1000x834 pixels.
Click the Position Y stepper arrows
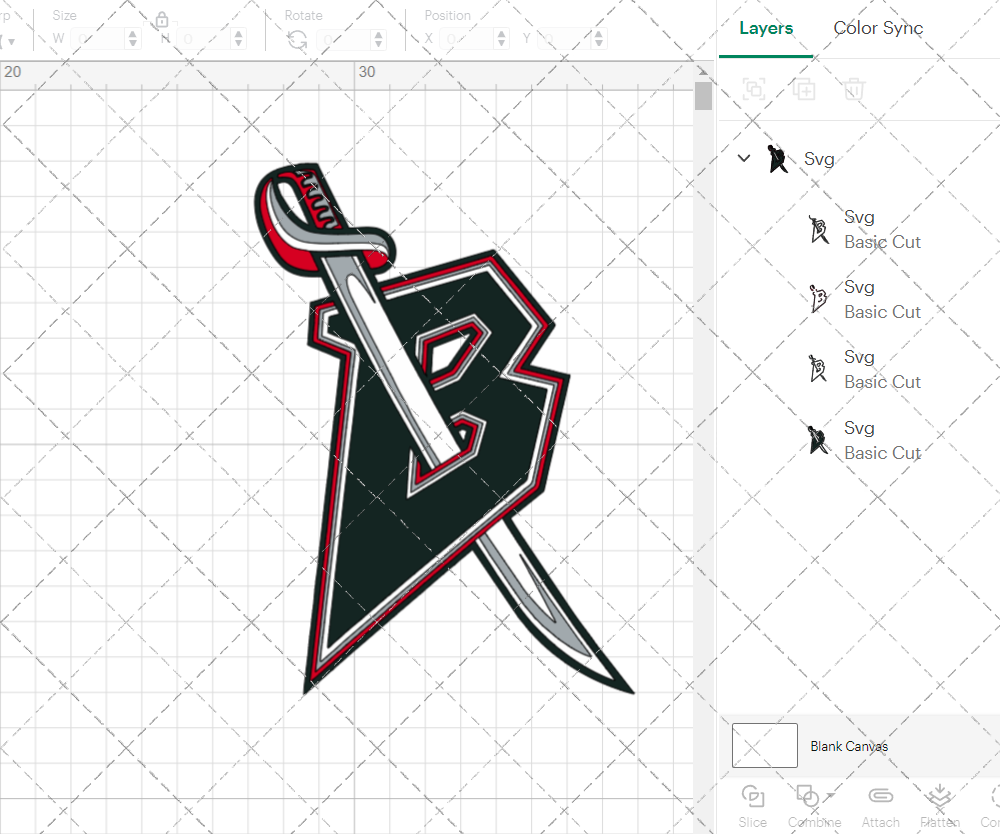pos(599,39)
